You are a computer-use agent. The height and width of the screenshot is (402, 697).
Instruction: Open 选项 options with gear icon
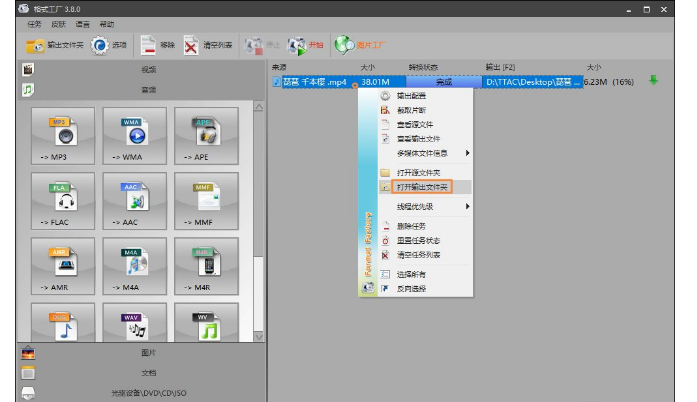pyautogui.click(x=108, y=45)
